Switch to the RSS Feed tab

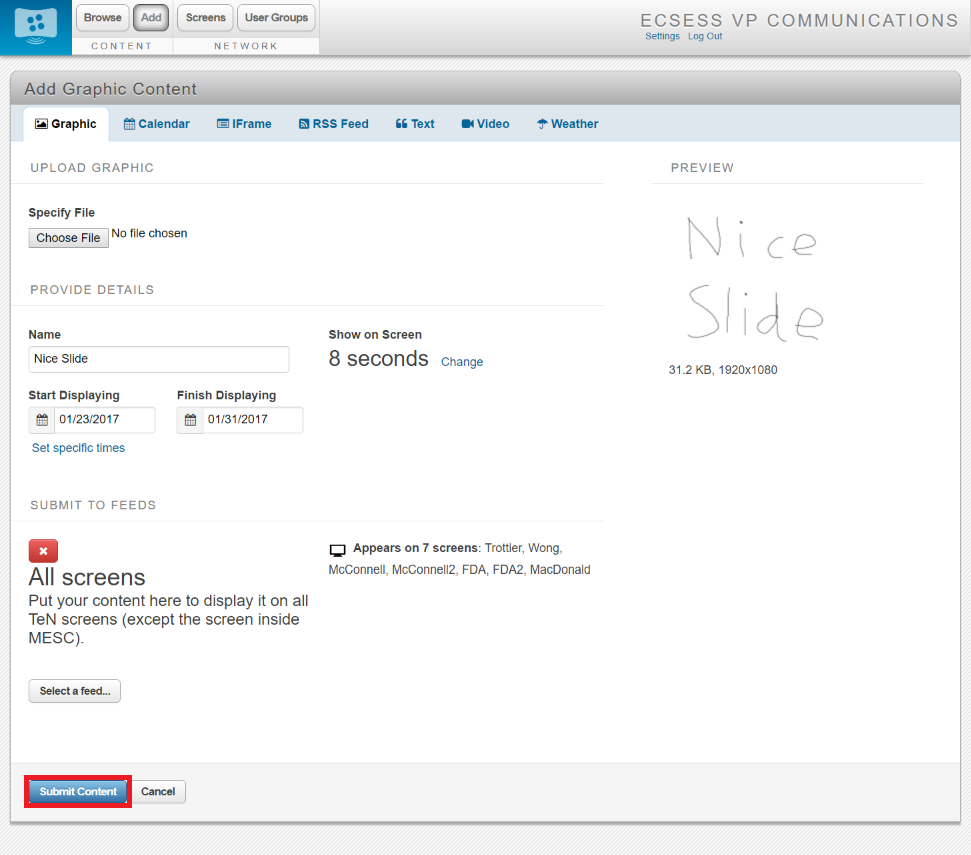click(x=334, y=124)
